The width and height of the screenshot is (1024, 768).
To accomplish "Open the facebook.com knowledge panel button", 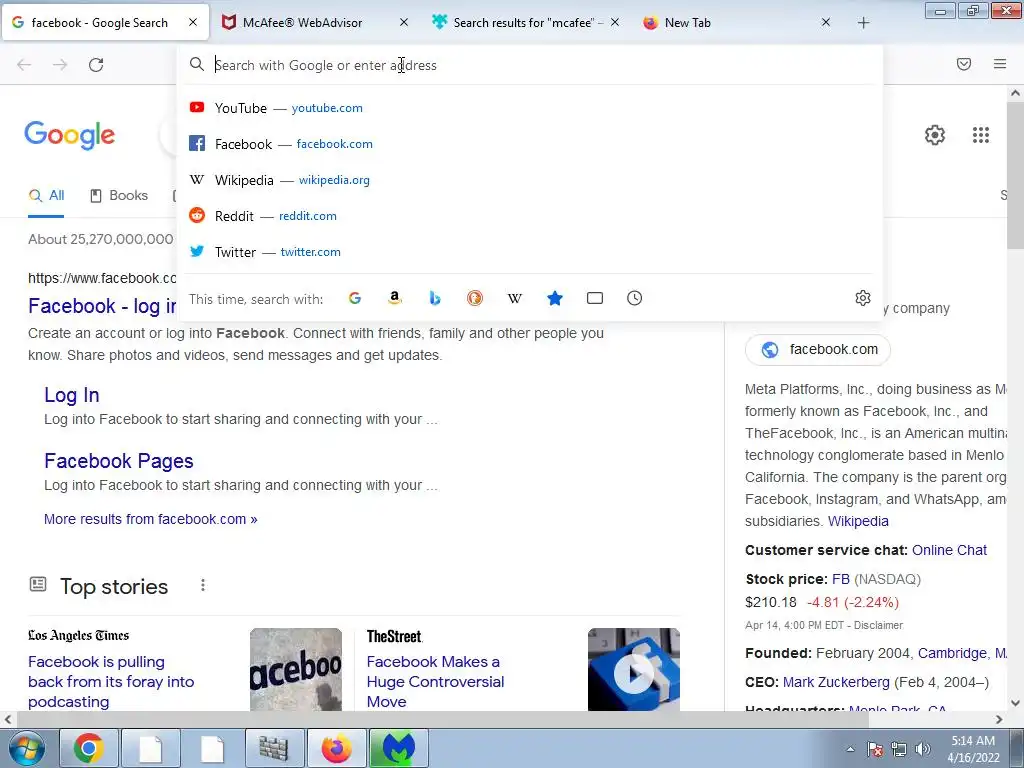I will [818, 349].
